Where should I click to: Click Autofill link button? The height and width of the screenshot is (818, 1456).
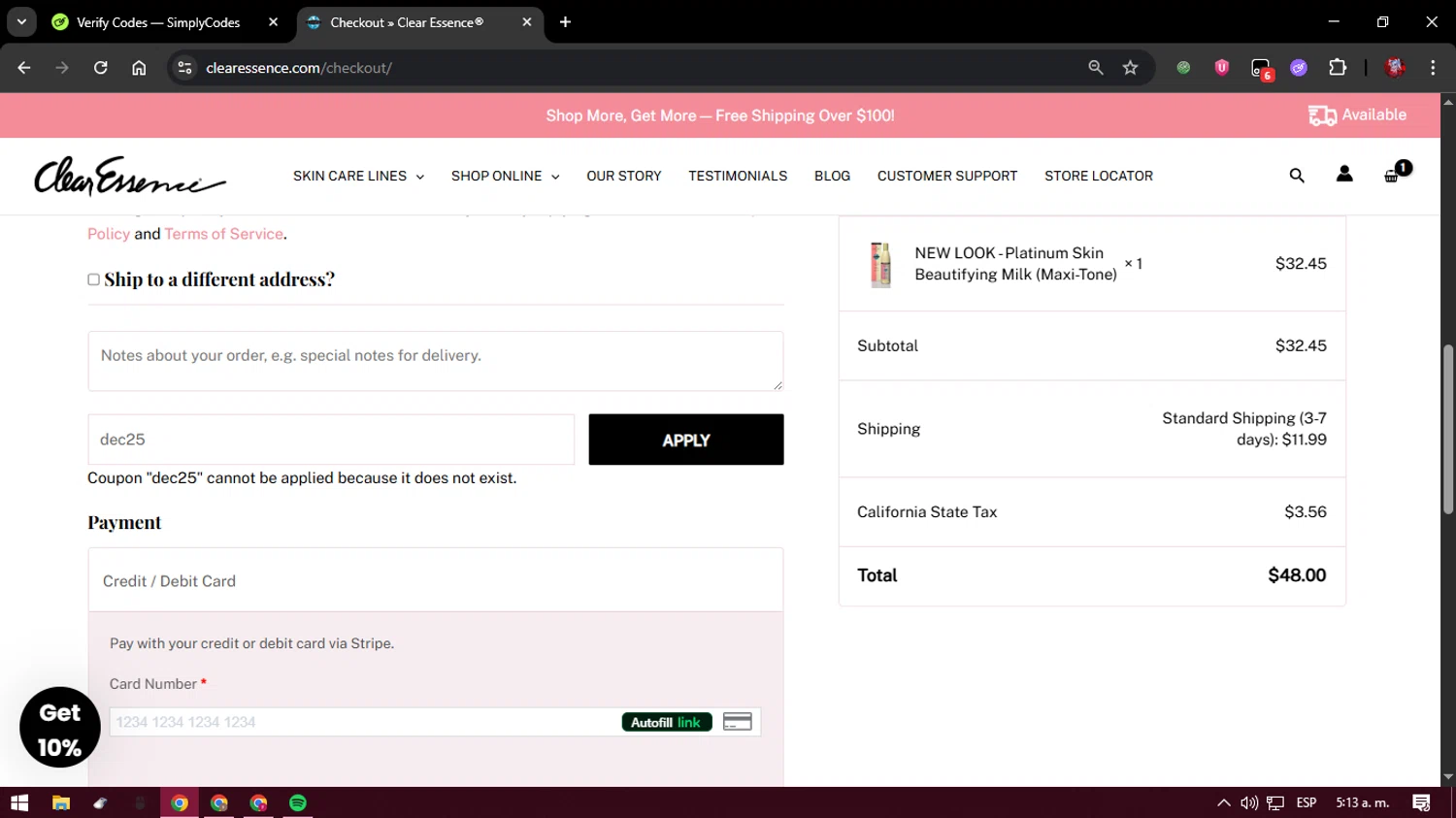[x=667, y=722]
